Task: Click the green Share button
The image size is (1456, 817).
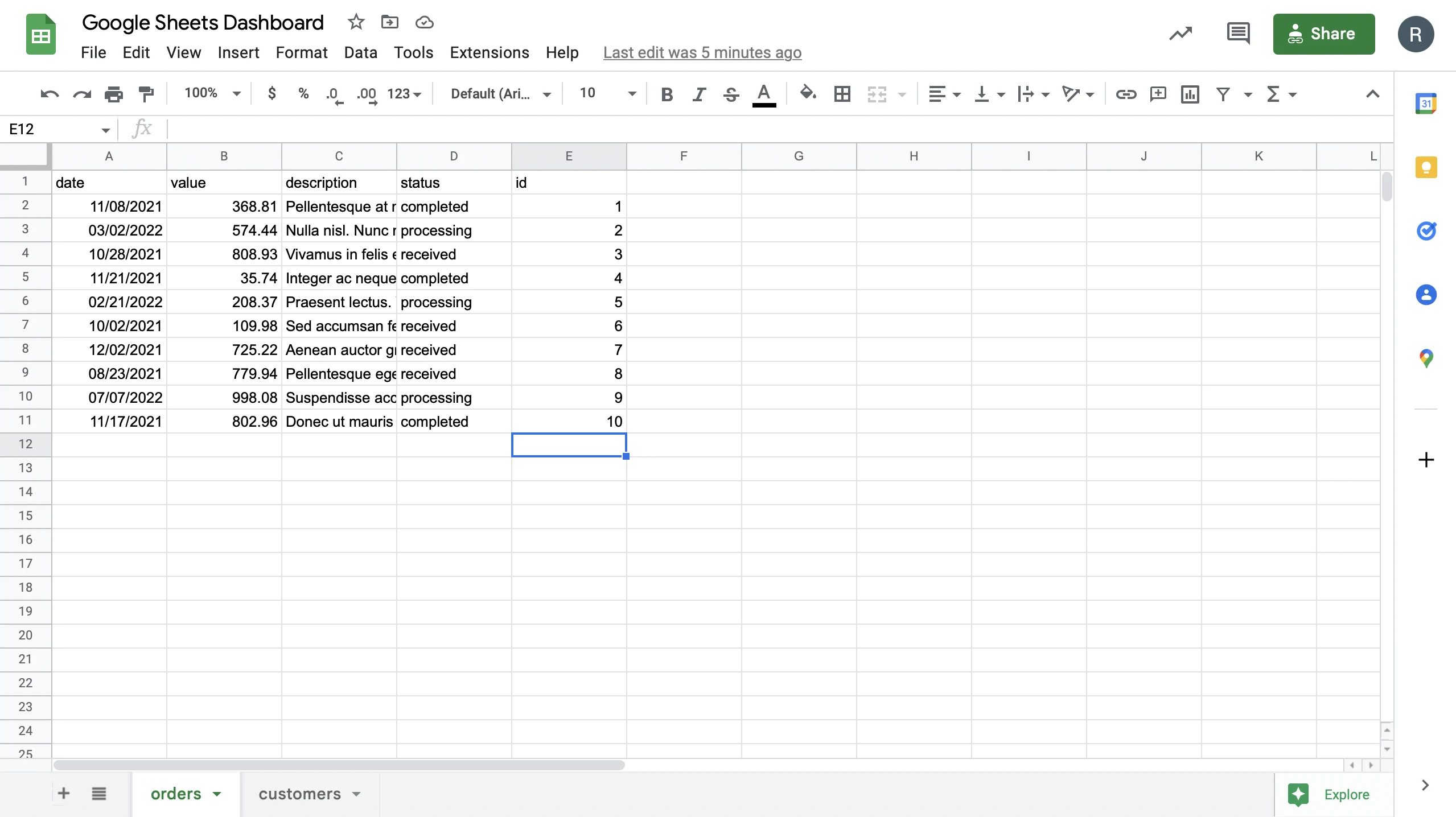Action: (1323, 34)
